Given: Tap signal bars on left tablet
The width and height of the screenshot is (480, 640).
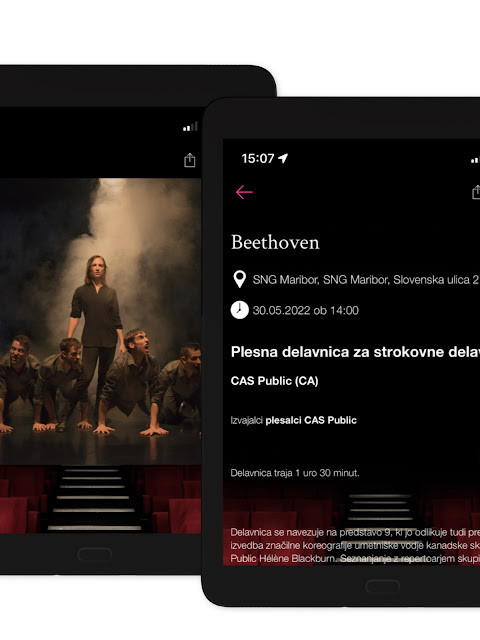Looking at the screenshot, I should pos(190,127).
